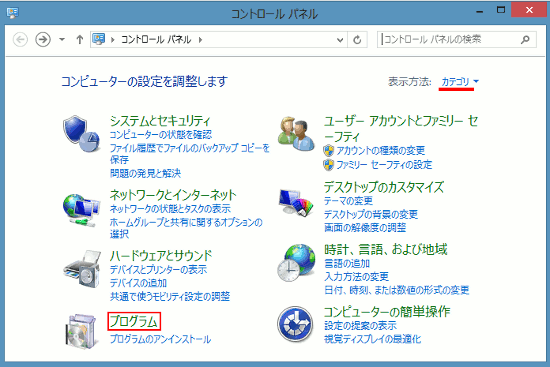Open コンピューターの簡単操作 category
550x367 pixels.
(x=387, y=312)
